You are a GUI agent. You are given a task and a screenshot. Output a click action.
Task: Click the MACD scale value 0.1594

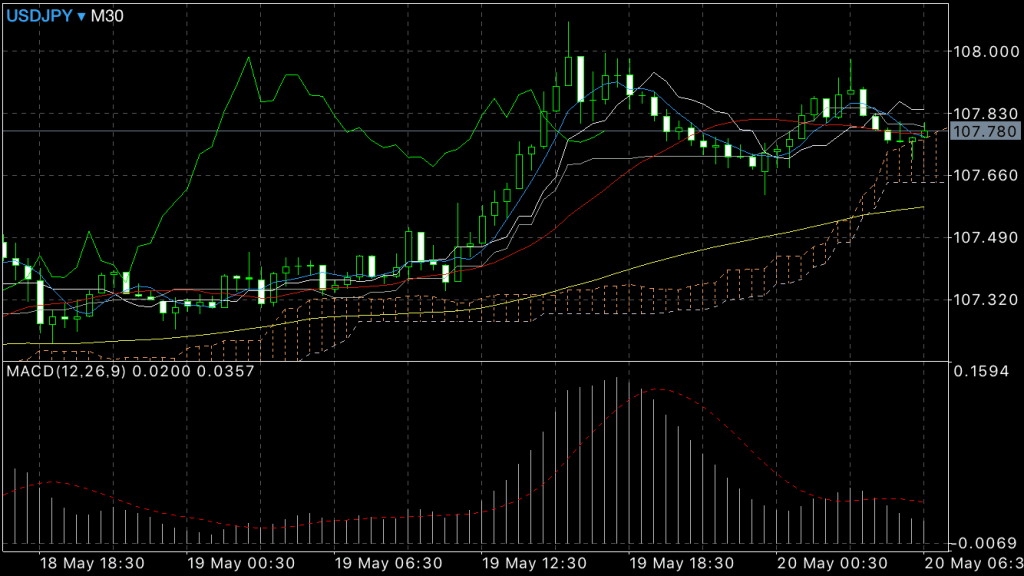(x=981, y=372)
